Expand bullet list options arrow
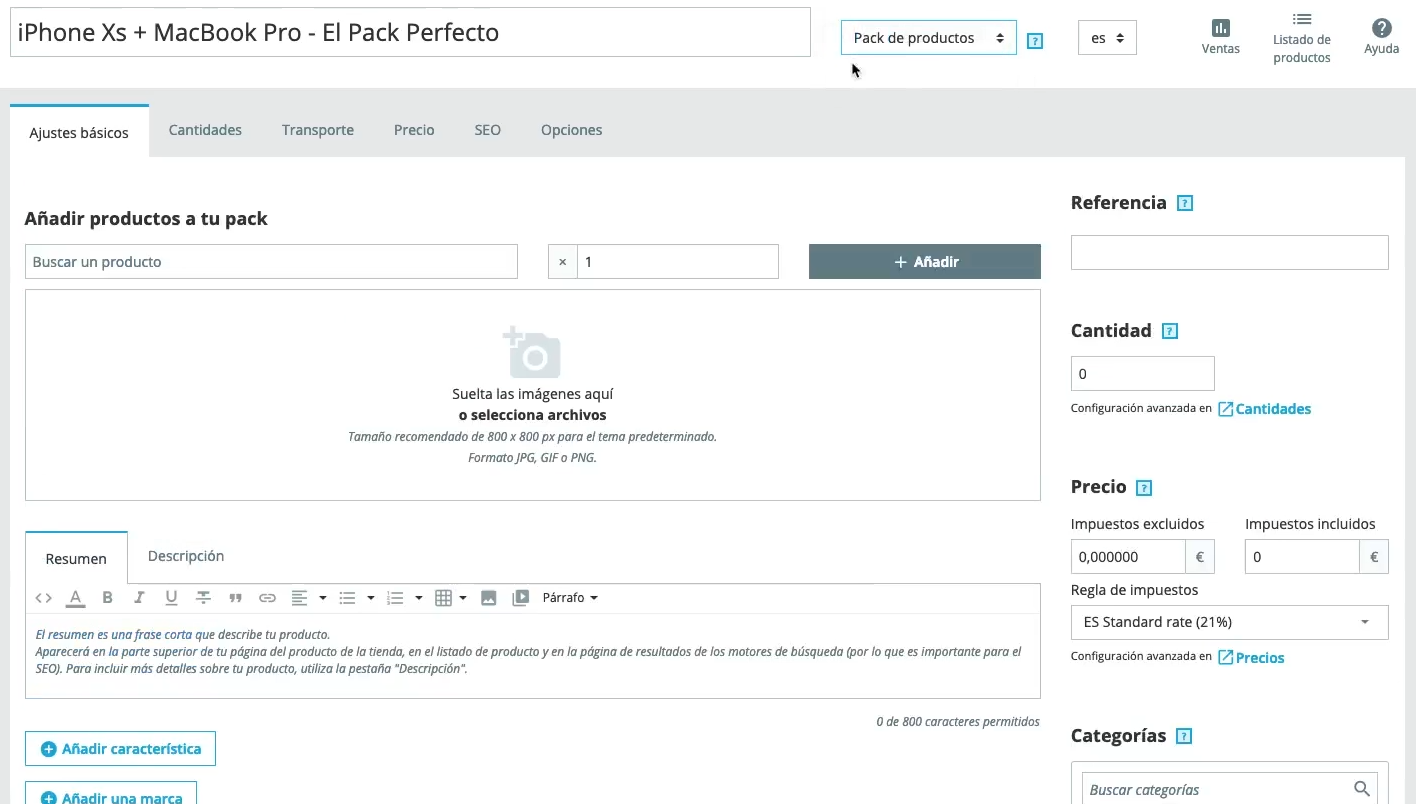Viewport: 1416px width, 804px height. tap(371, 598)
